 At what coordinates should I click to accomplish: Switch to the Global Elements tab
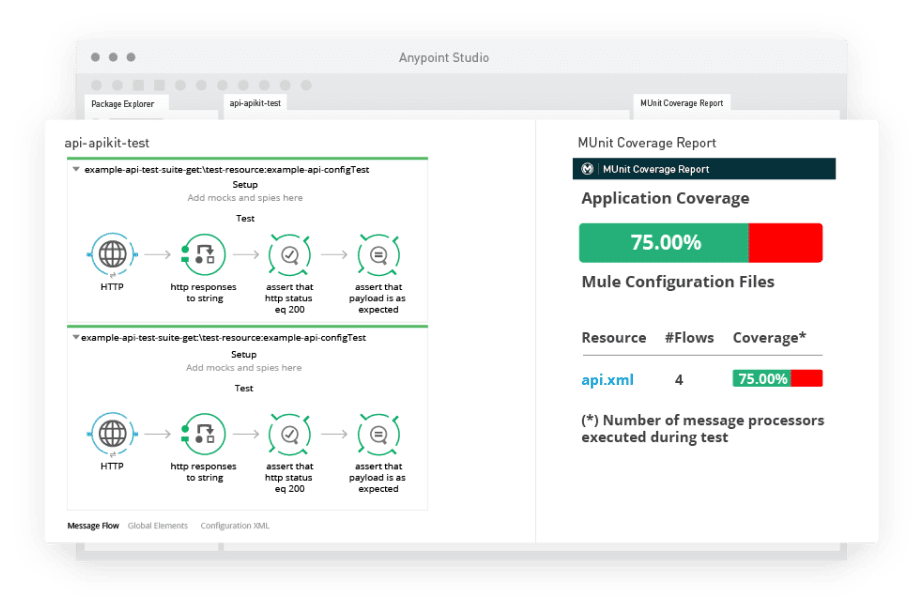[x=158, y=525]
